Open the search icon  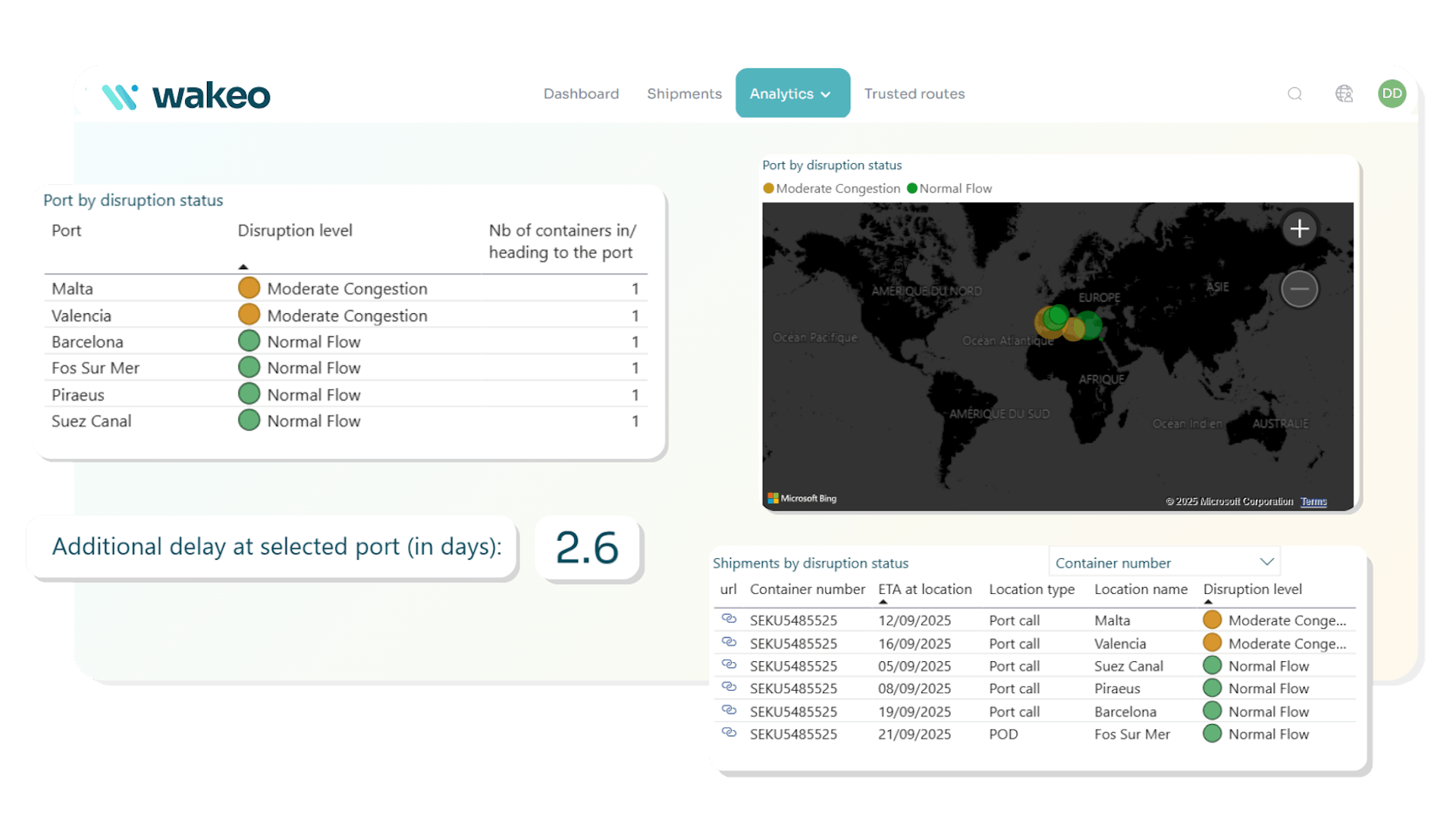coord(1294,94)
